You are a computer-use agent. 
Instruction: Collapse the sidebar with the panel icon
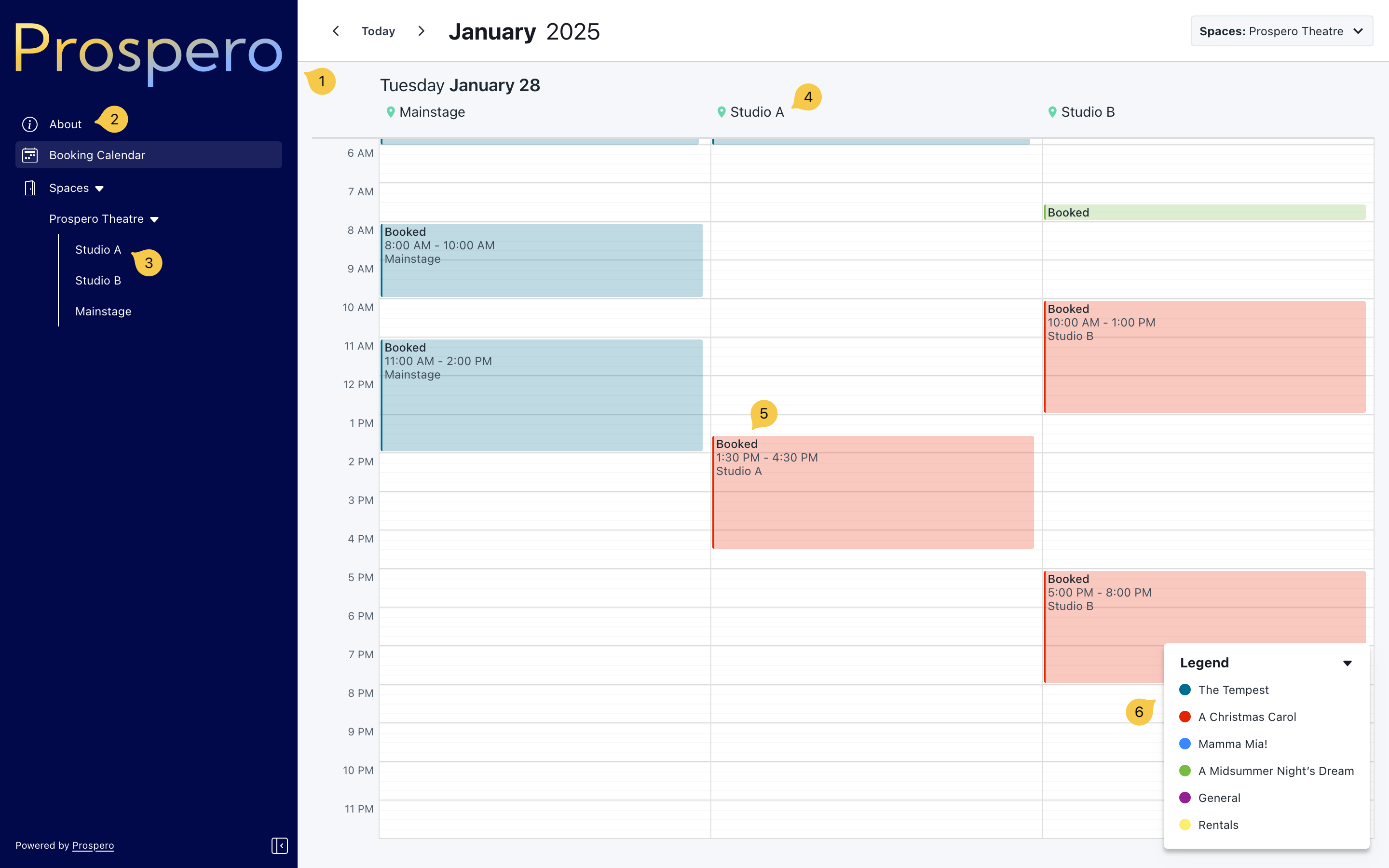coord(280,845)
